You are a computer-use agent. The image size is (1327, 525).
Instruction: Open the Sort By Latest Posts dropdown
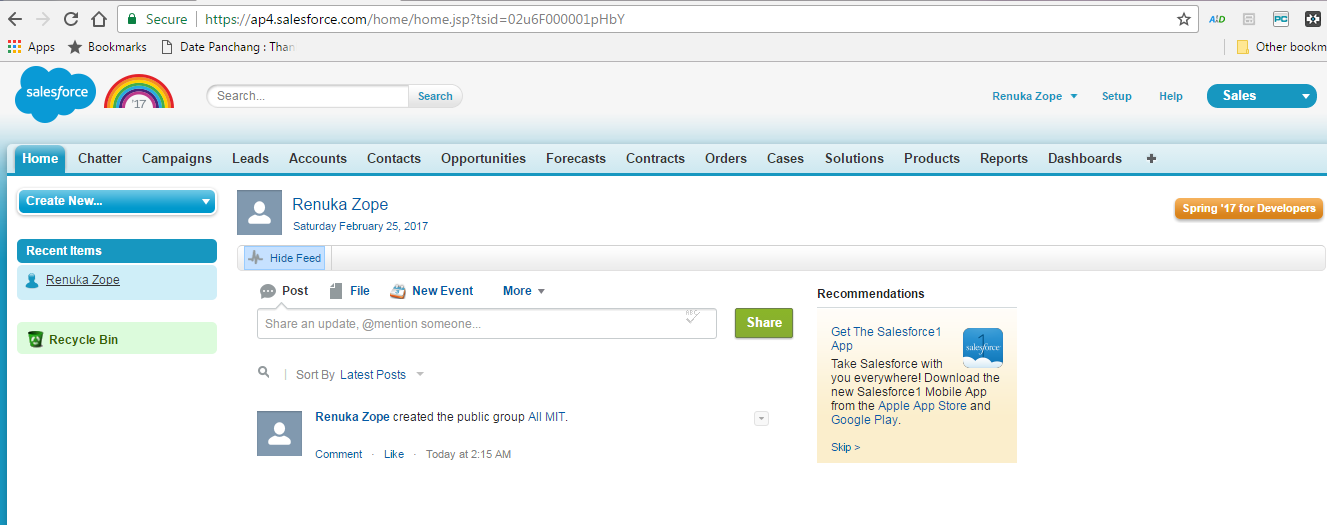(381, 375)
